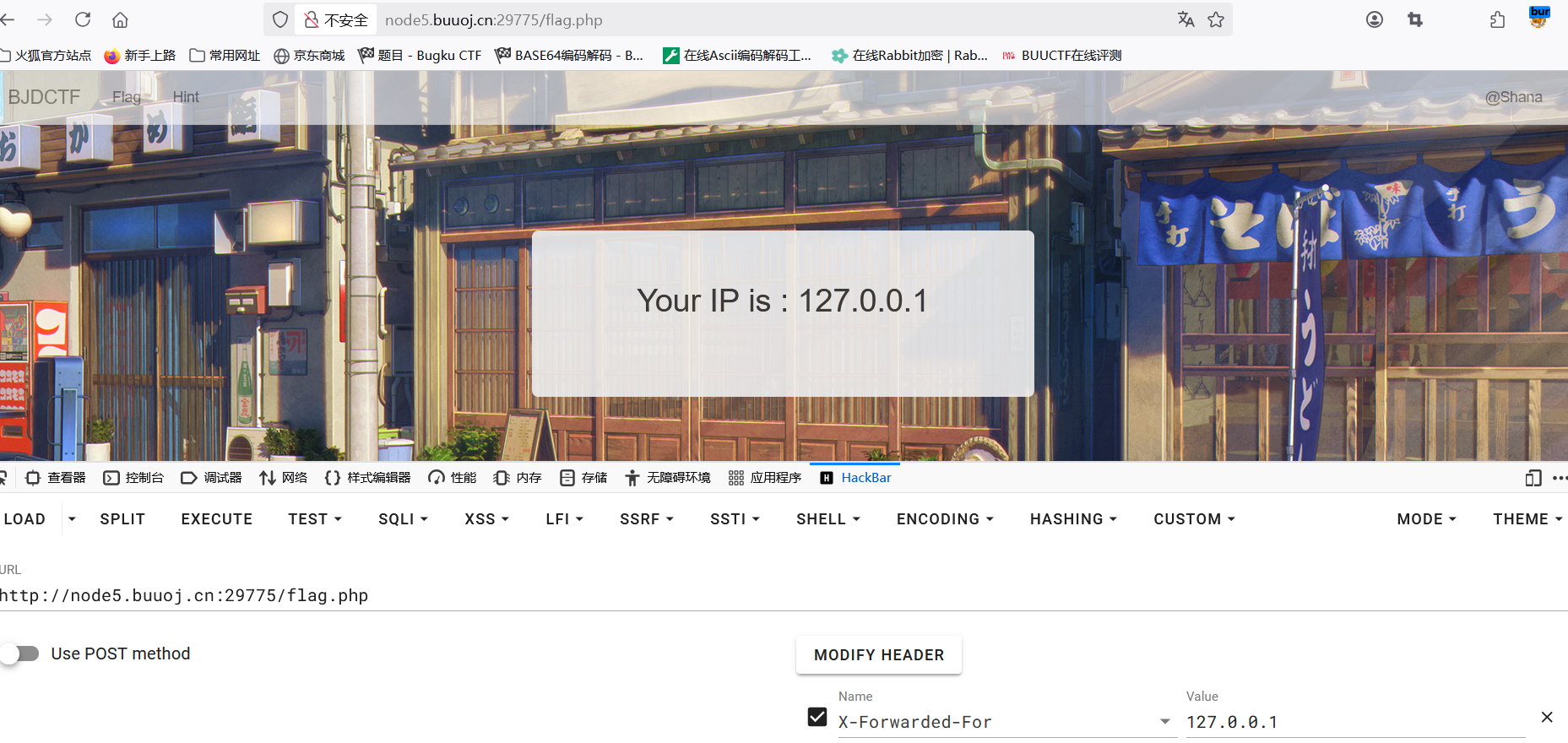Open the 控制台 console devtools tab

point(133,478)
